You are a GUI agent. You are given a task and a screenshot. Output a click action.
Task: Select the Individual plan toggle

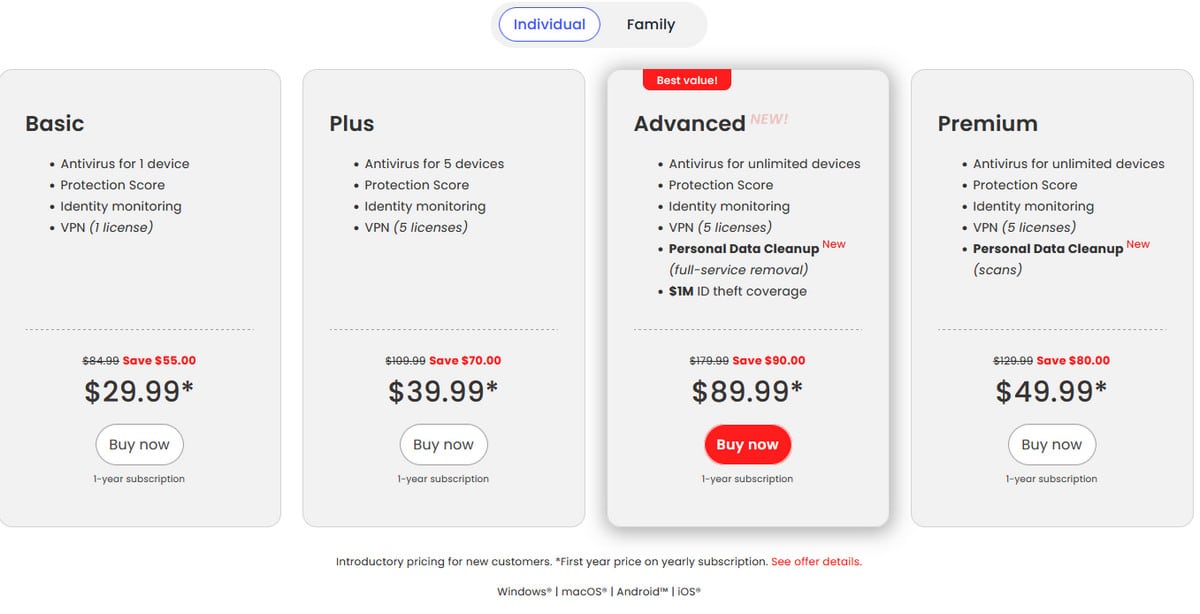[x=549, y=24]
